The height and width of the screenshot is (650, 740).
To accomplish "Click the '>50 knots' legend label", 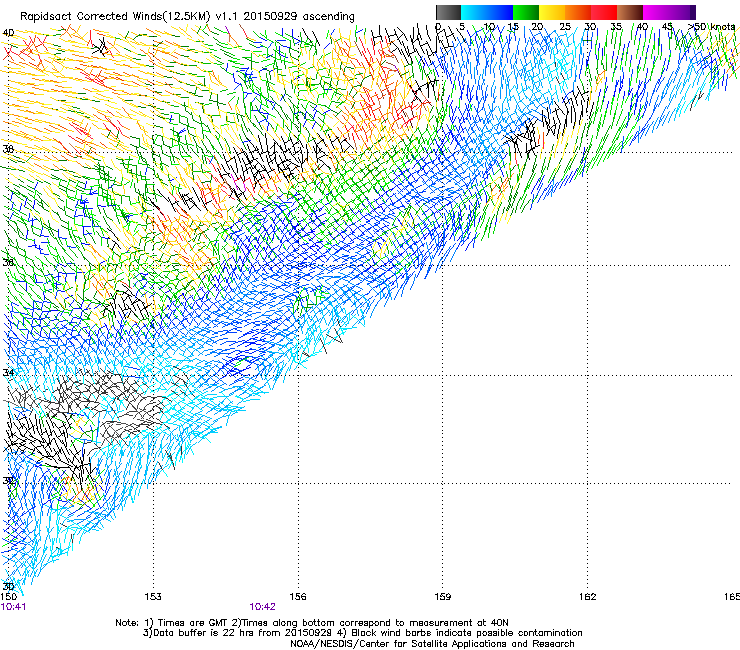I will click(x=711, y=27).
